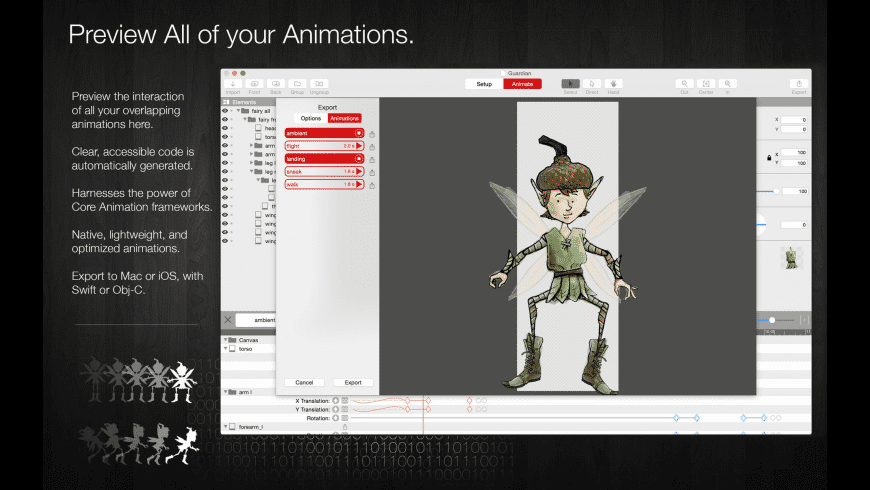Collapse the fairy fr group
The image size is (870, 490).
(x=245, y=119)
